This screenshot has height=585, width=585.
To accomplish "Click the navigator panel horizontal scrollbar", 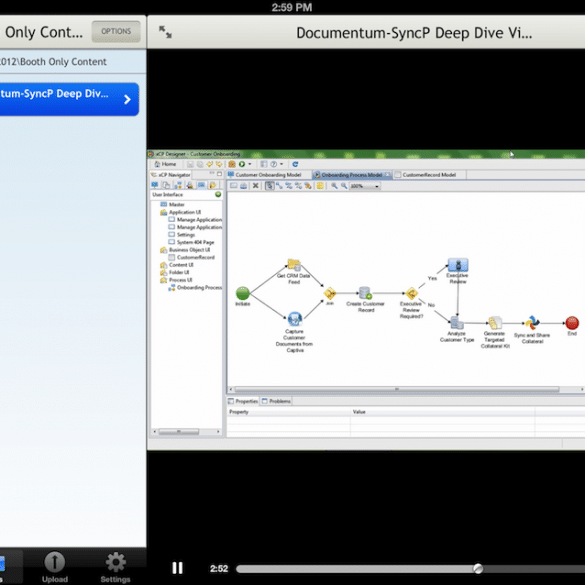I will (179, 432).
